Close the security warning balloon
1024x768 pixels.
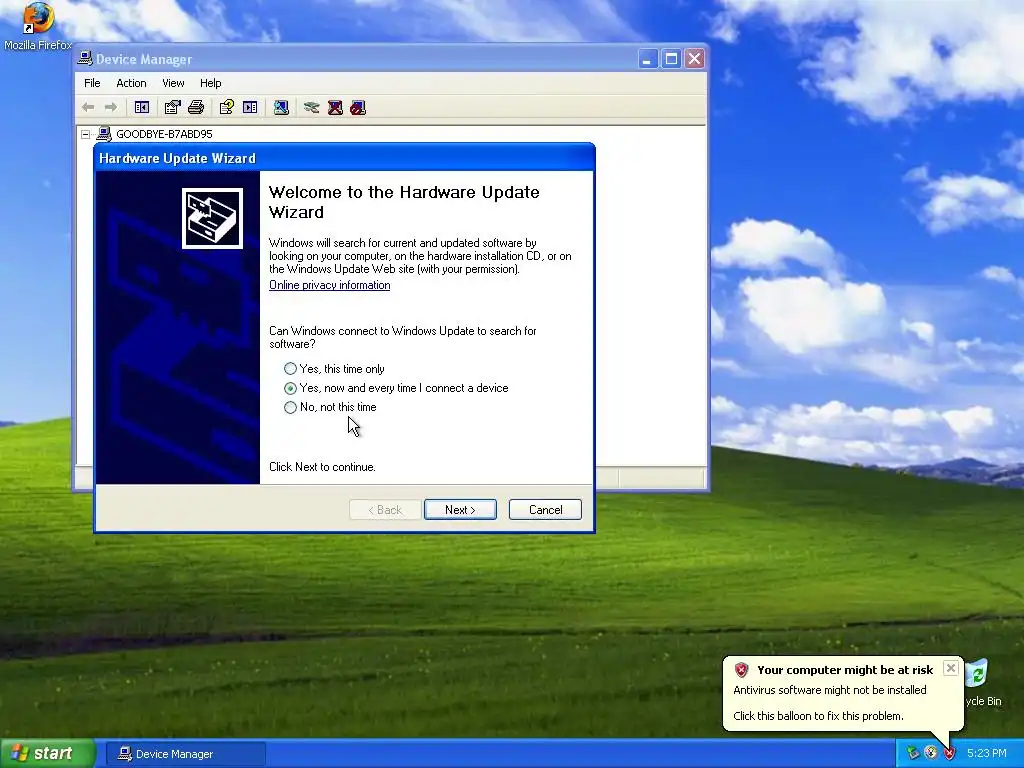tap(951, 668)
